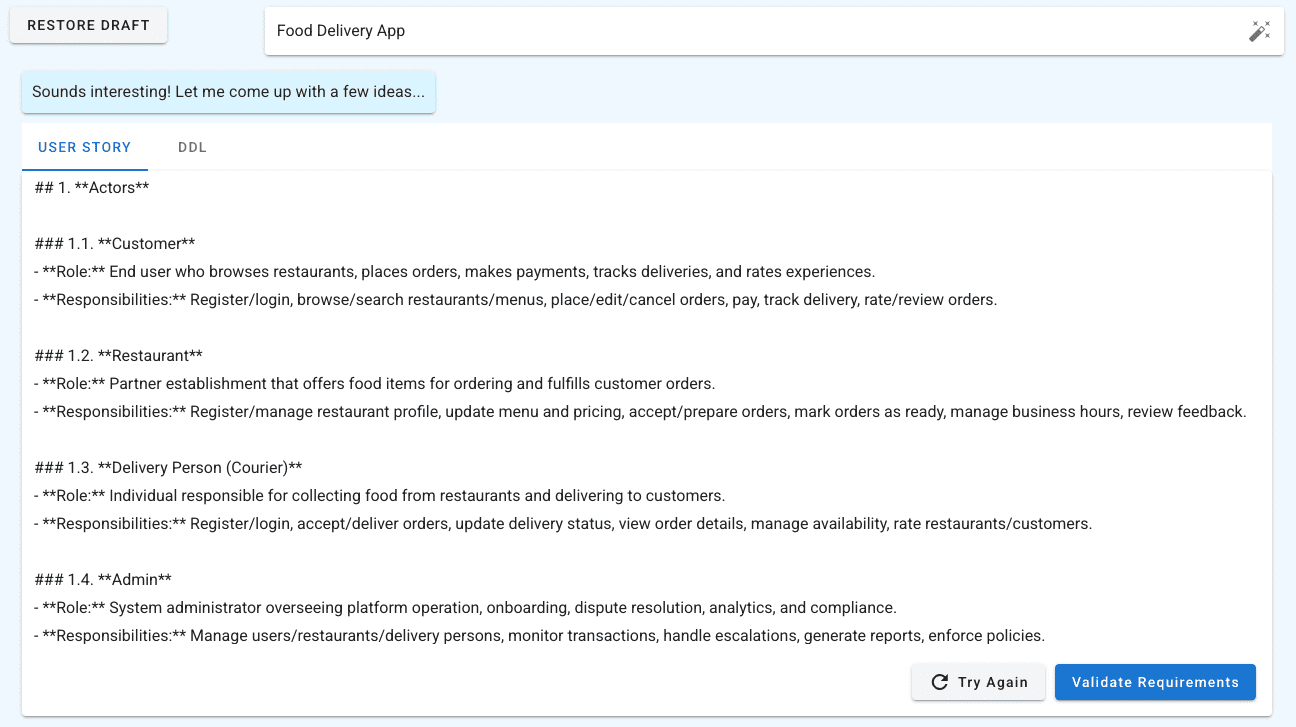
Task: Switch to the DDL tab
Action: [192, 147]
